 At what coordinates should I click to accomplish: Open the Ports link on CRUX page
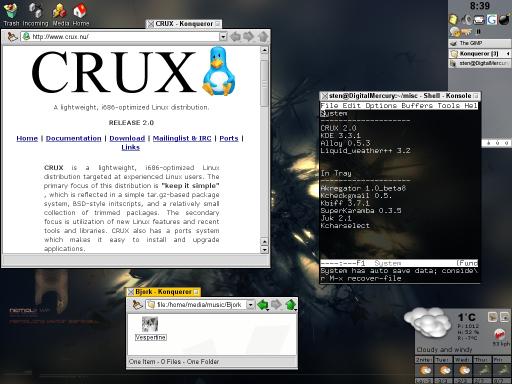pos(229,138)
